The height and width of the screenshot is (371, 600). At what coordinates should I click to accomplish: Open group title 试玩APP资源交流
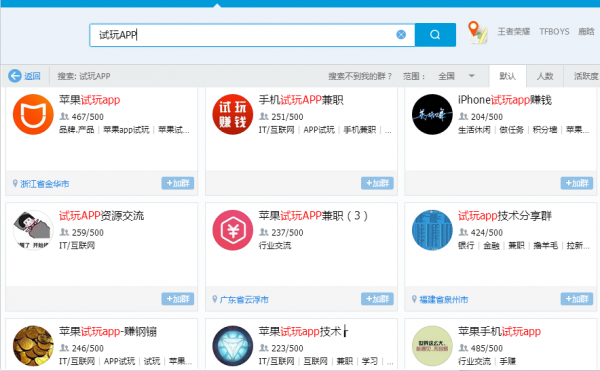(101, 216)
